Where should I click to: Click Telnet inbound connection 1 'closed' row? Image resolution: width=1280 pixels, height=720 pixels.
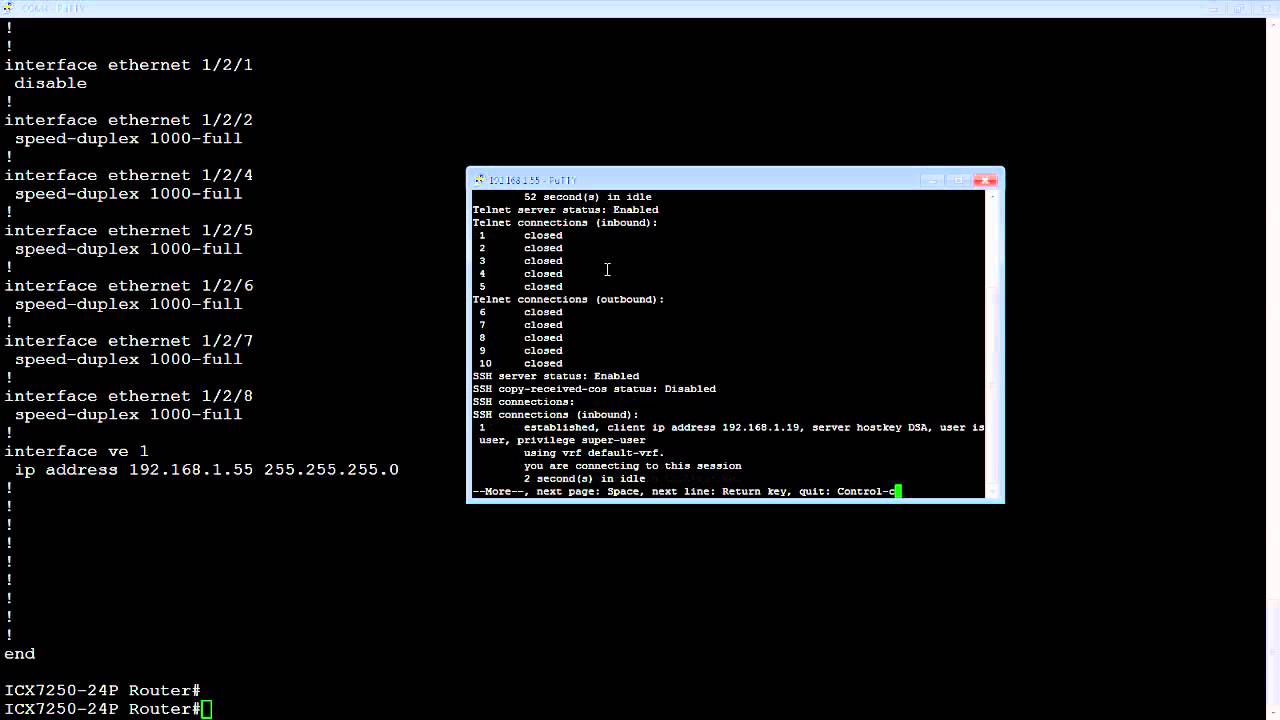click(521, 236)
